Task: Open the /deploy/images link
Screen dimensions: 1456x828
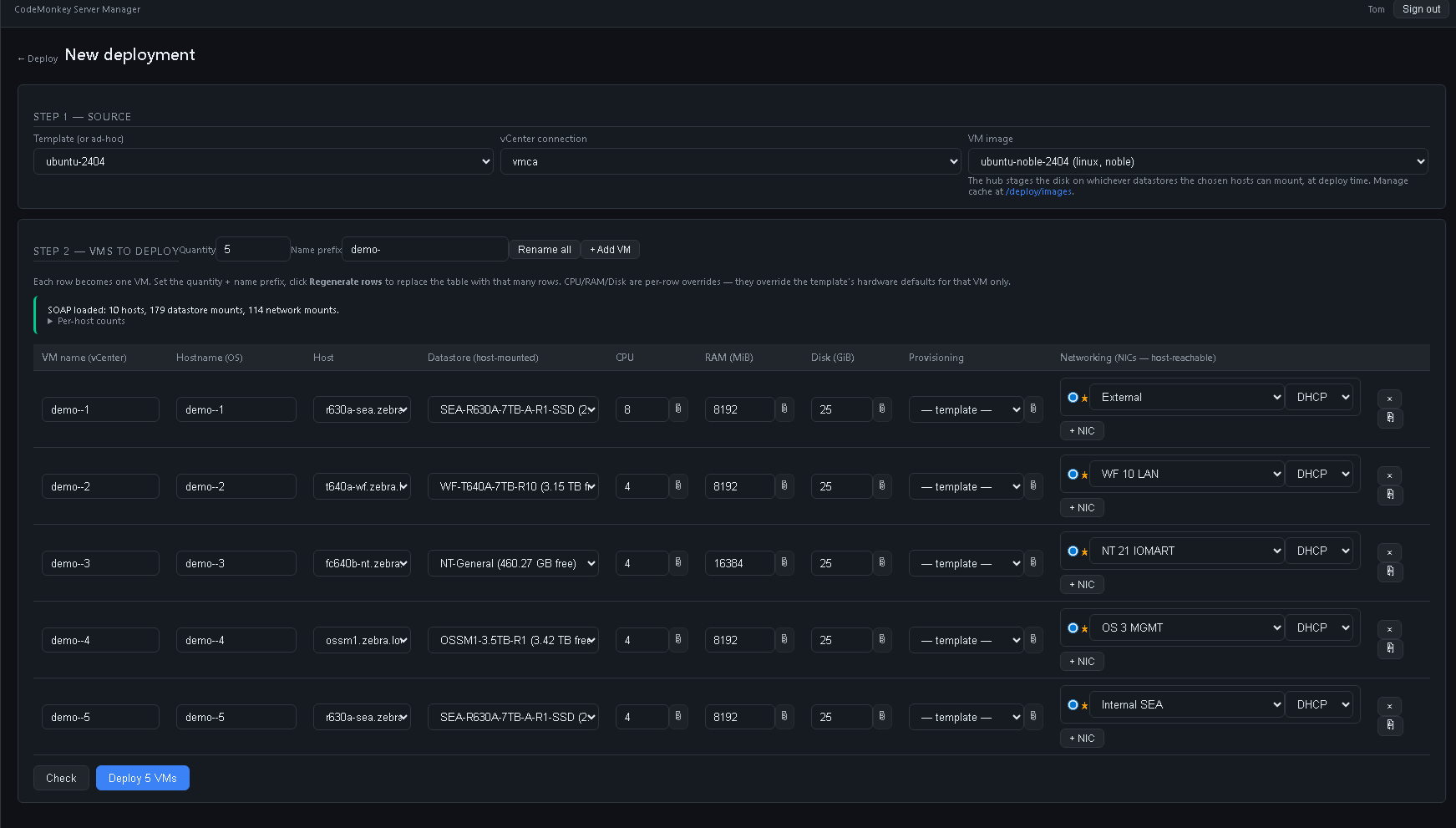Action: click(x=1039, y=192)
